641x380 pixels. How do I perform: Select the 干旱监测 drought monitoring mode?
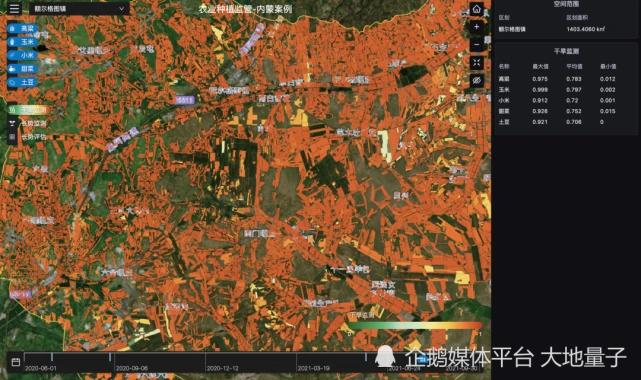point(29,110)
